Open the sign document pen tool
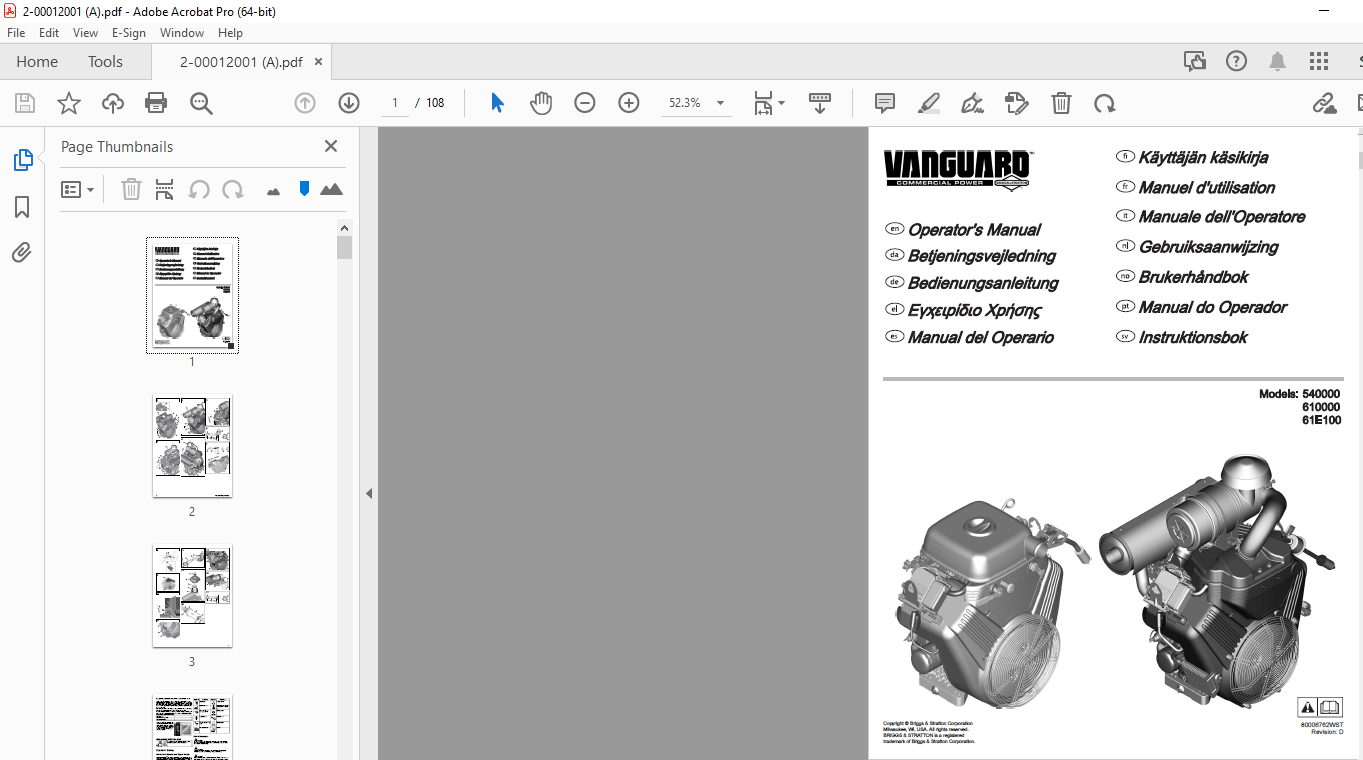This screenshot has width=1363, height=760. [972, 103]
